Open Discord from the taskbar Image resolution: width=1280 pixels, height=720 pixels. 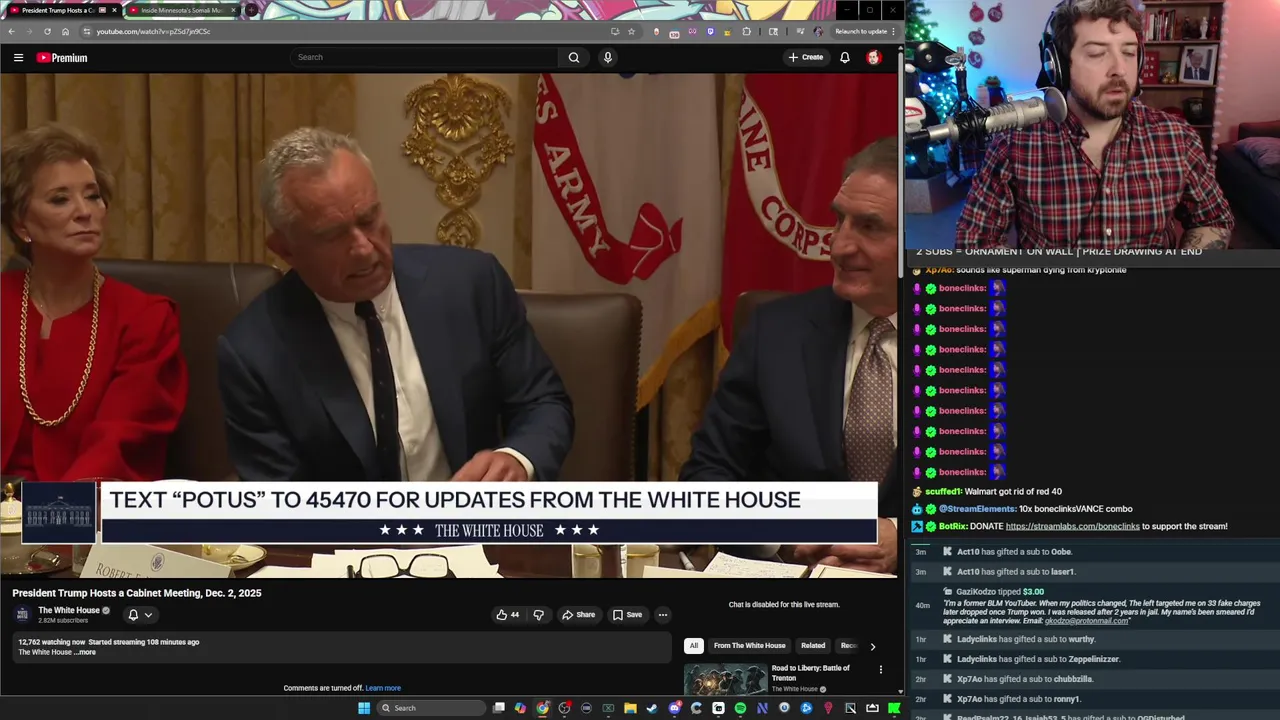[x=675, y=708]
